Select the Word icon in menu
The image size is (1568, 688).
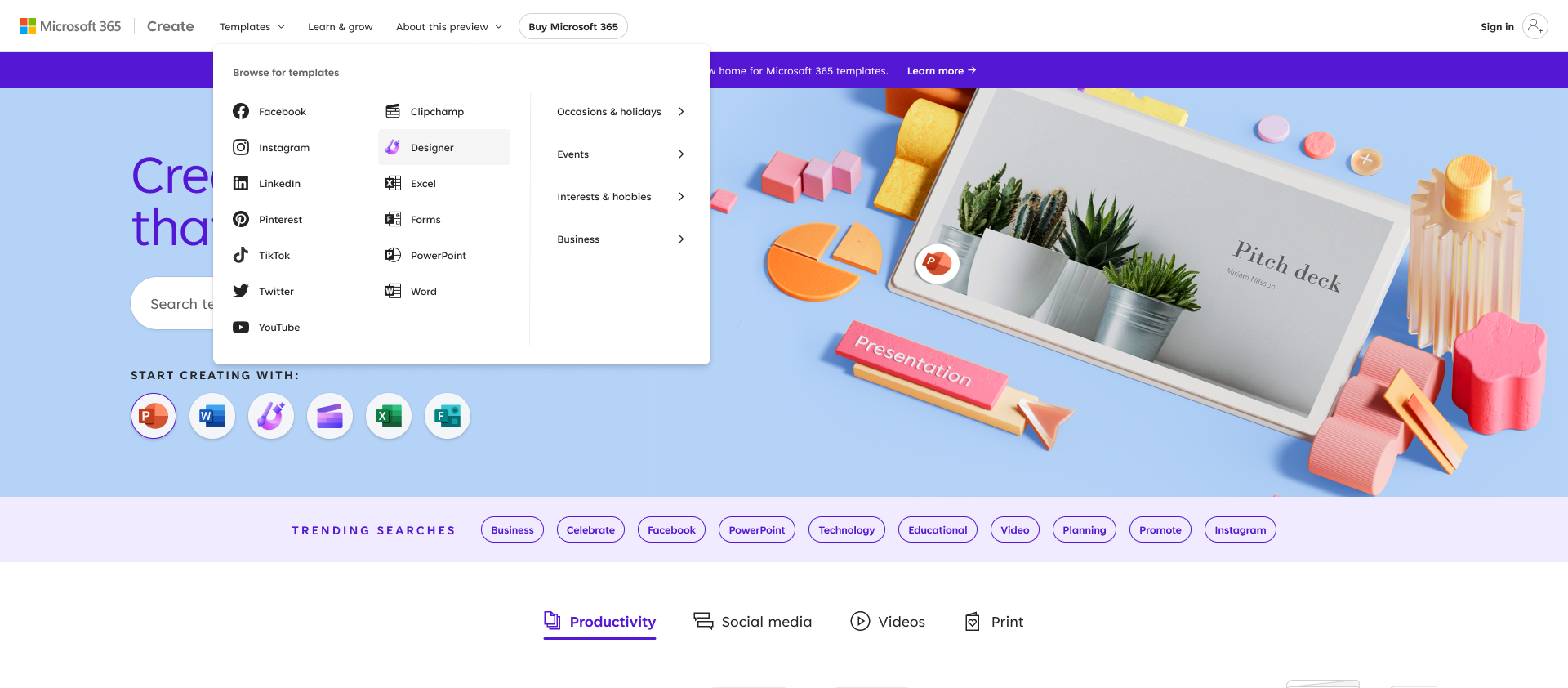point(393,291)
